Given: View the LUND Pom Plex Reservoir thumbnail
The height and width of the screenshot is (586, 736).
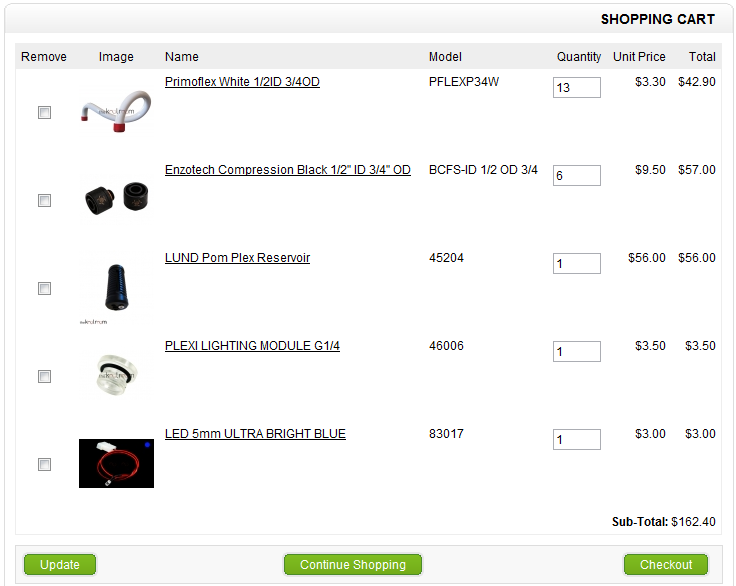Looking at the screenshot, I should coord(116,287).
